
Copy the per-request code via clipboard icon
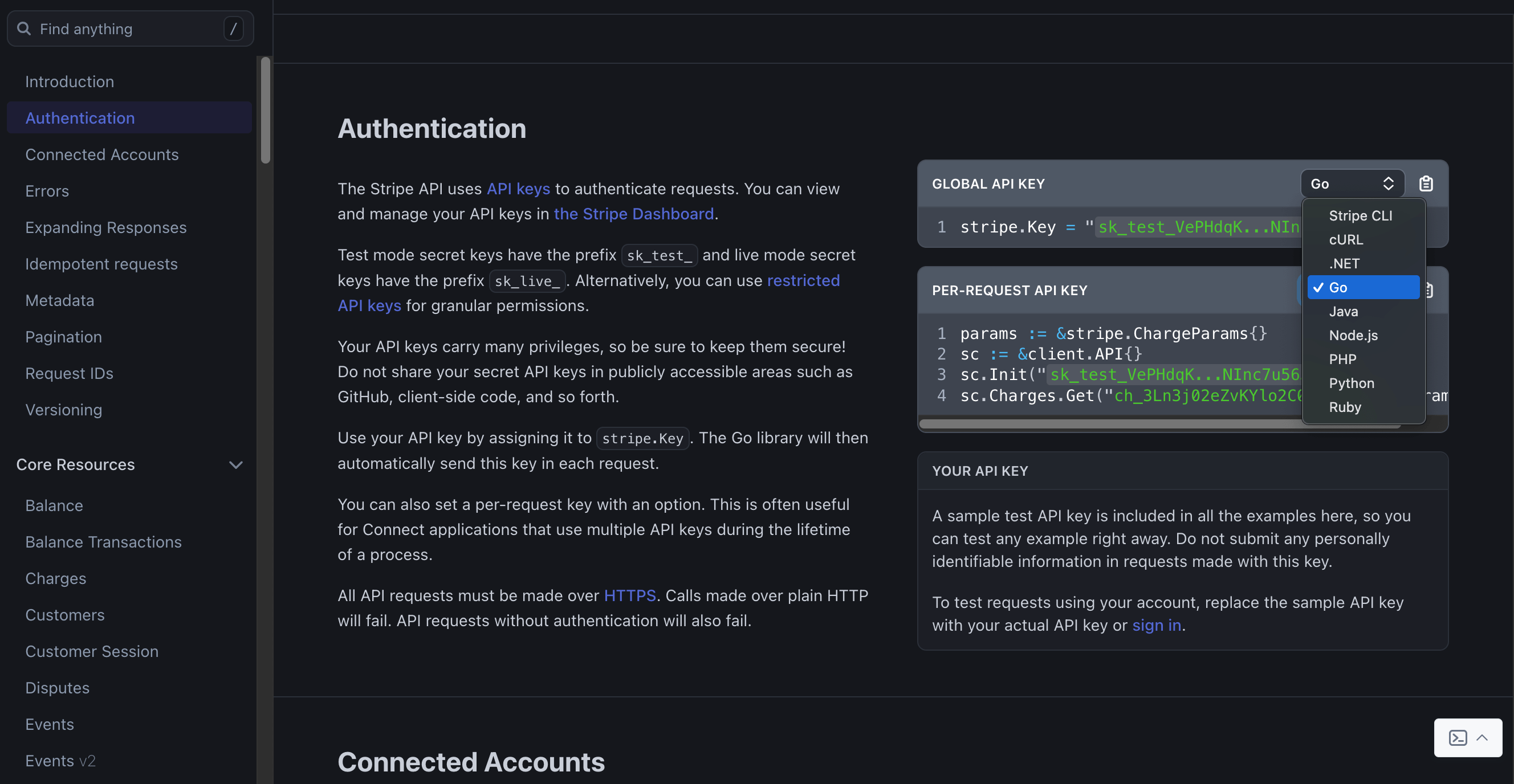pos(1430,290)
